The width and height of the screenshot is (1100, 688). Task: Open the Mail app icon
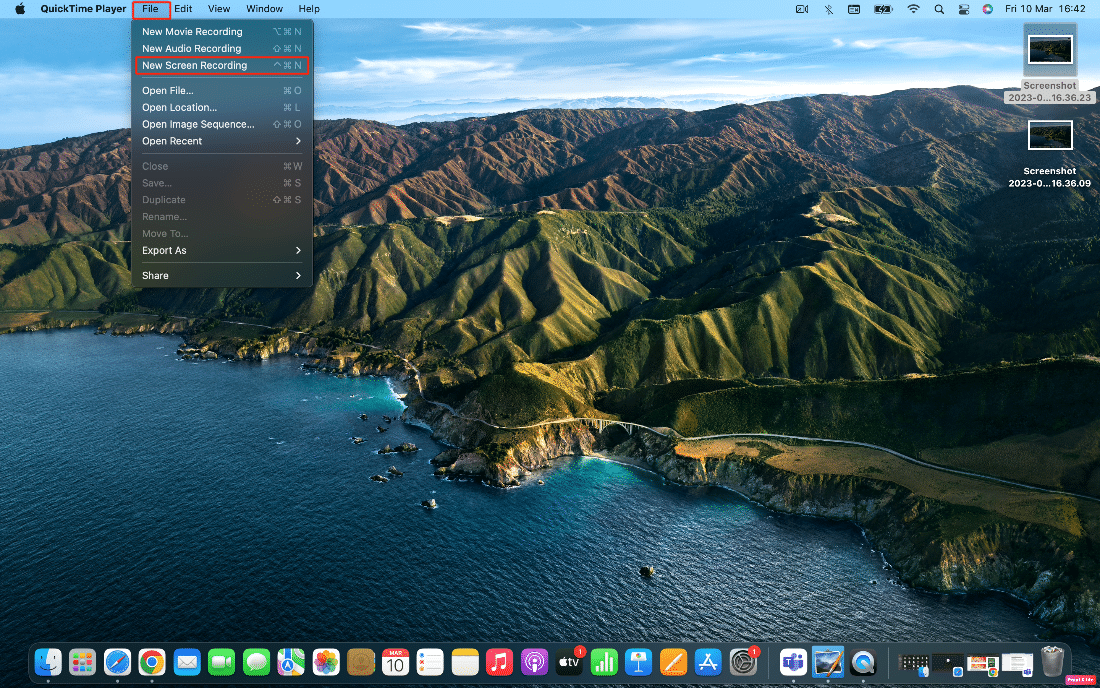click(187, 662)
